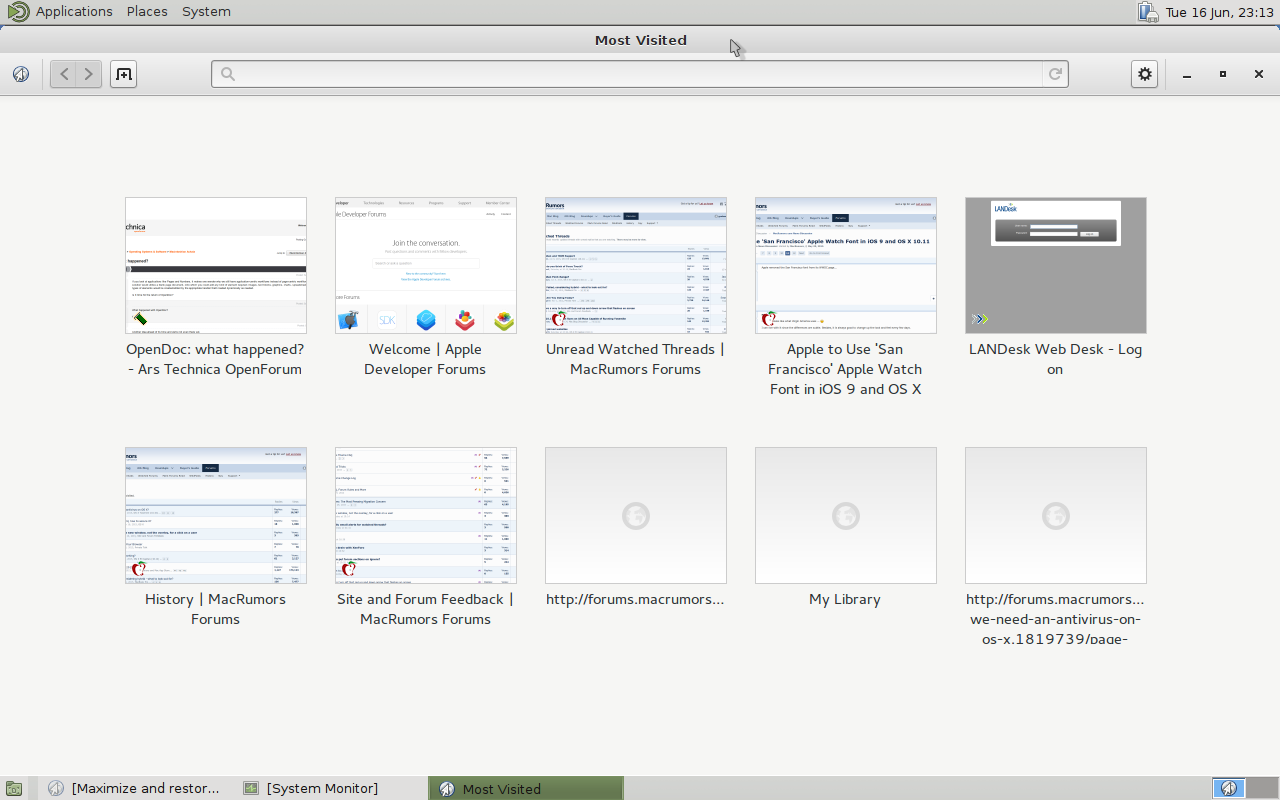Open the History MacRumors Forums thumbnail

coord(216,515)
